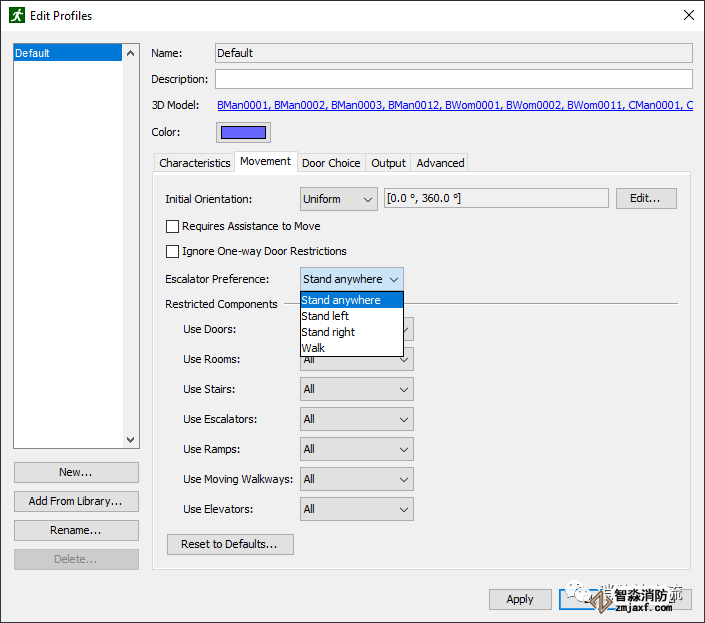
Task: Click the Description text field
Action: 453,79
